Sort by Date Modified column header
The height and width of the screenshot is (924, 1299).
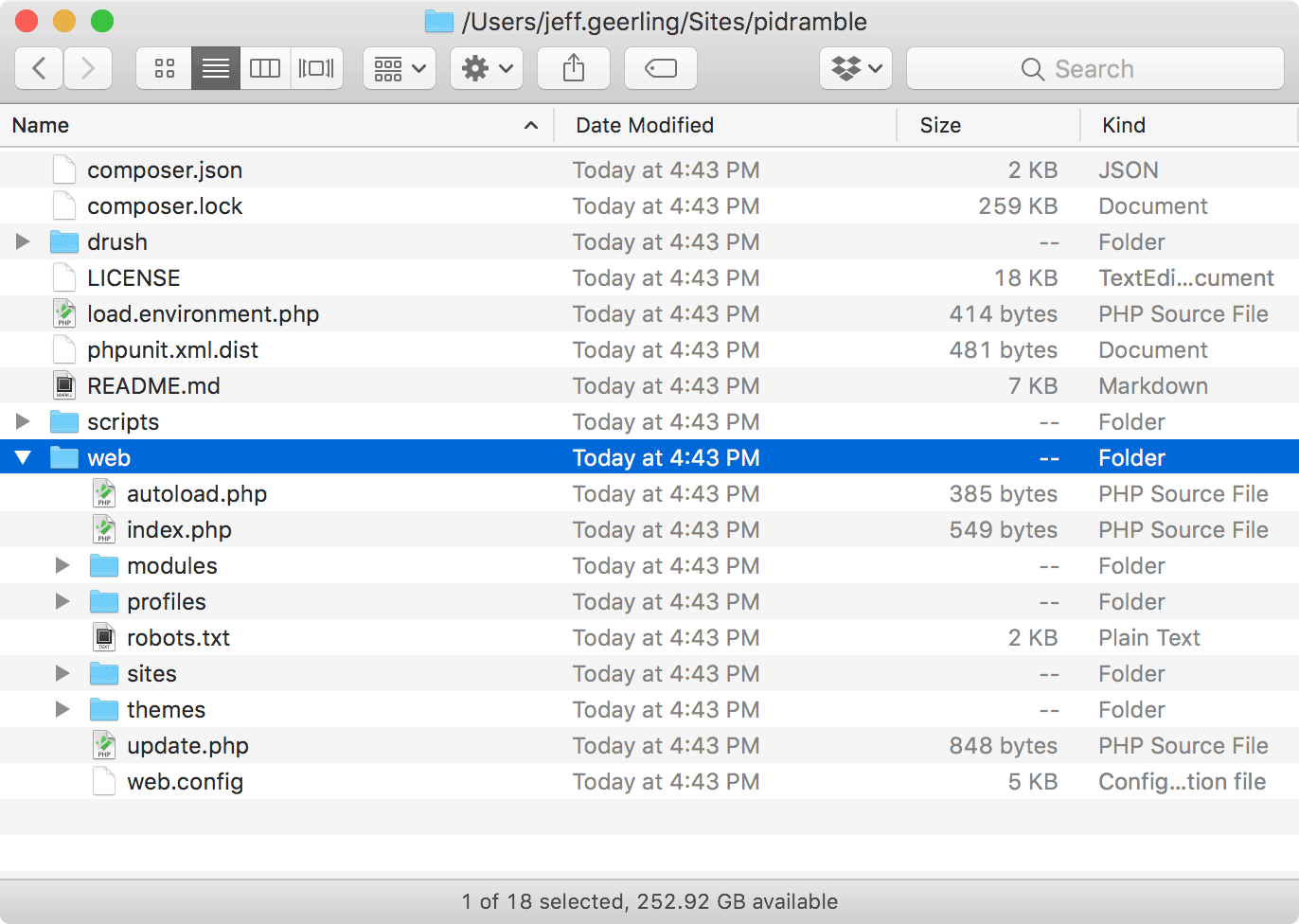[725, 125]
